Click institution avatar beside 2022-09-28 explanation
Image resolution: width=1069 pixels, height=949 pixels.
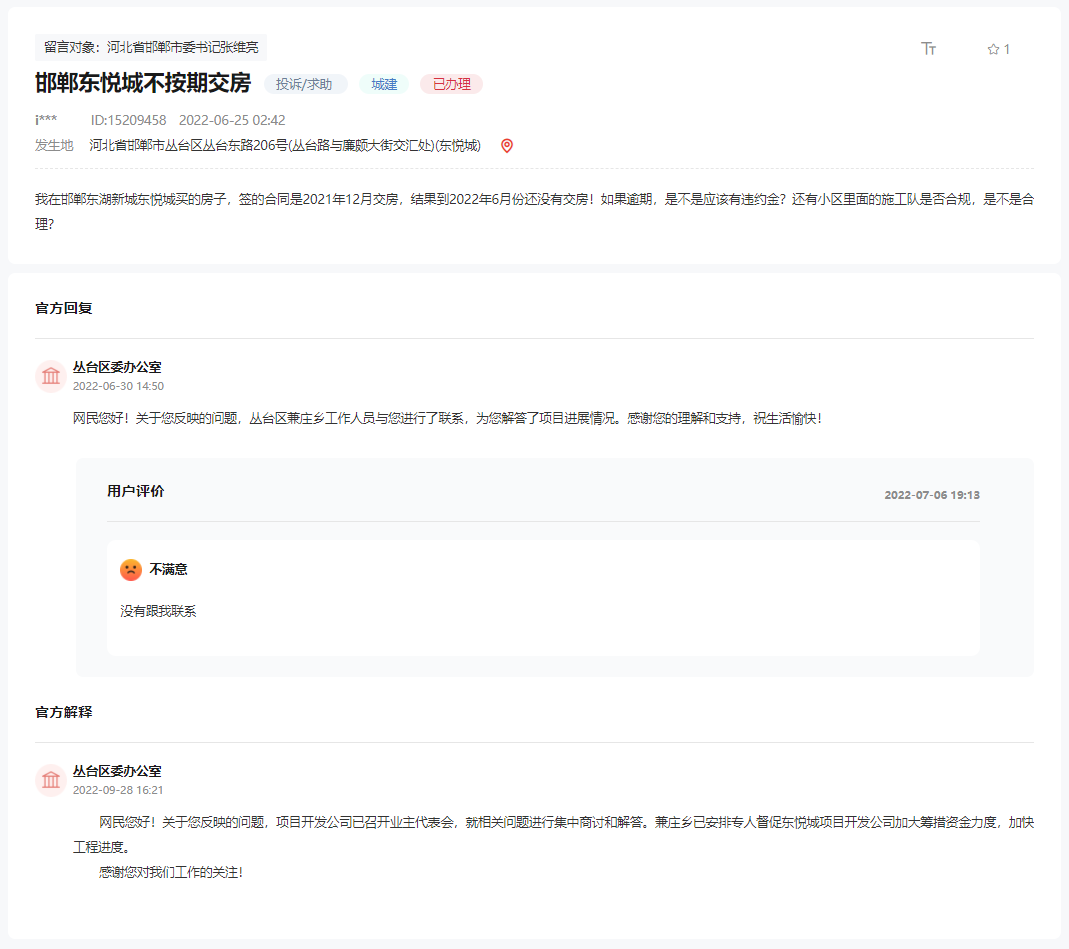pos(50,780)
